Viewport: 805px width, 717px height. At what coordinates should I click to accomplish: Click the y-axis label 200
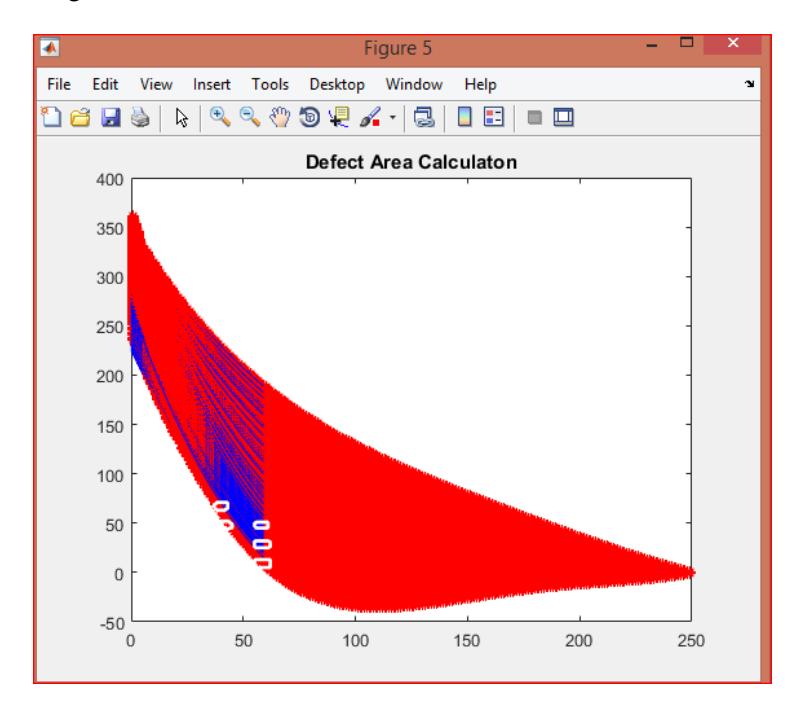point(109,377)
